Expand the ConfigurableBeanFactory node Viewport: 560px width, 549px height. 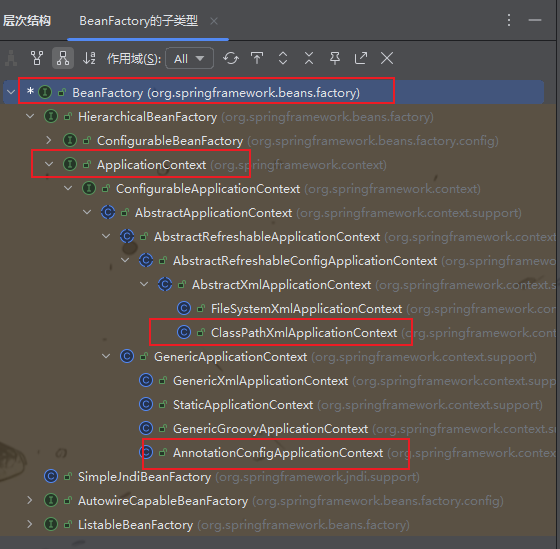(x=49, y=140)
